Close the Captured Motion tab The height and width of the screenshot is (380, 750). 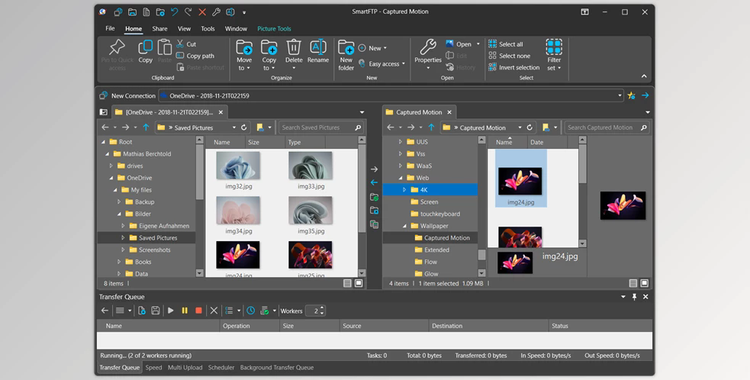pyautogui.click(x=449, y=112)
